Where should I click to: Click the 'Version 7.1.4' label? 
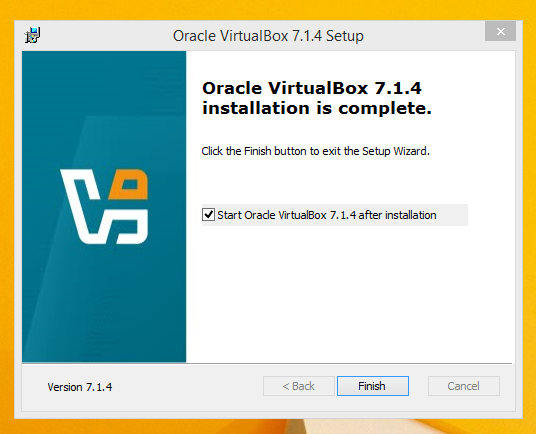pos(80,387)
